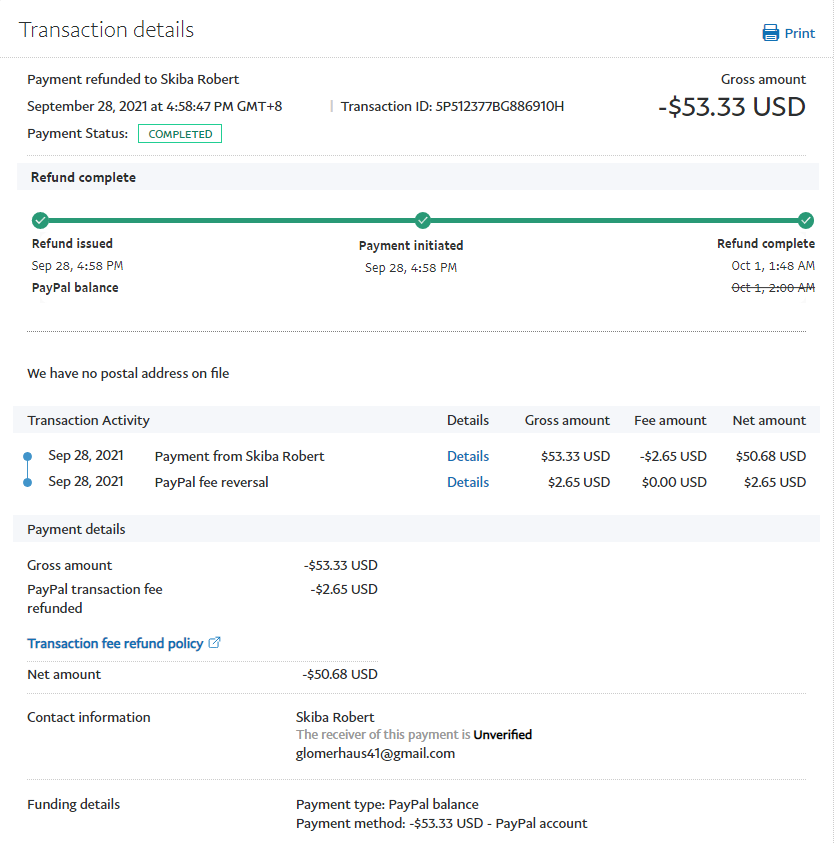Click the Unverified receiver status text
This screenshot has height=844, width=834.
point(502,734)
